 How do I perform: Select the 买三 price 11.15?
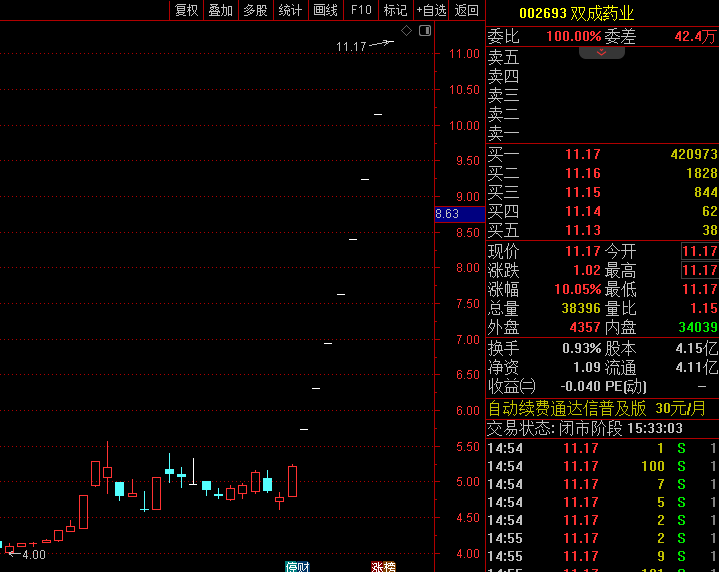coord(582,192)
